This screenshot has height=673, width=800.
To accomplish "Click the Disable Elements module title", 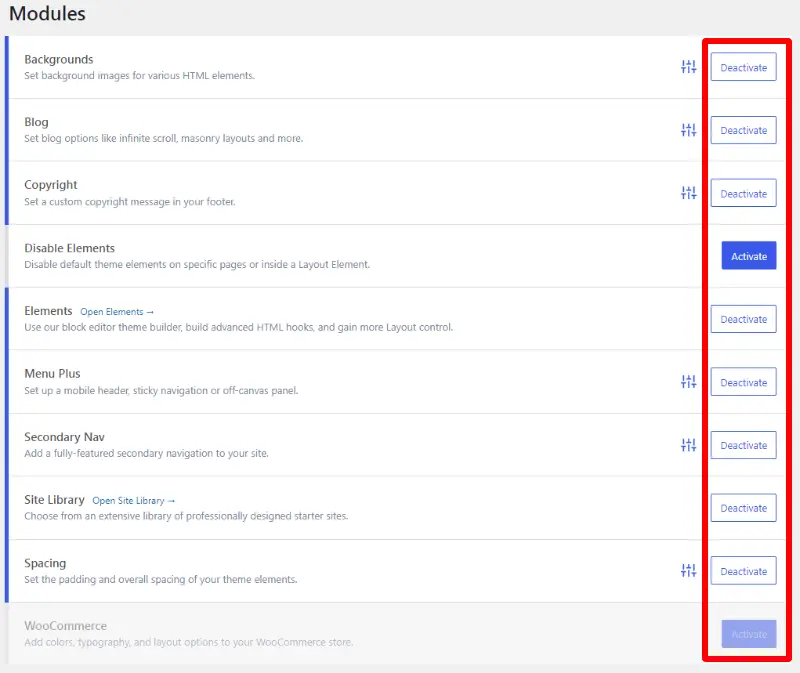I will (x=69, y=248).
